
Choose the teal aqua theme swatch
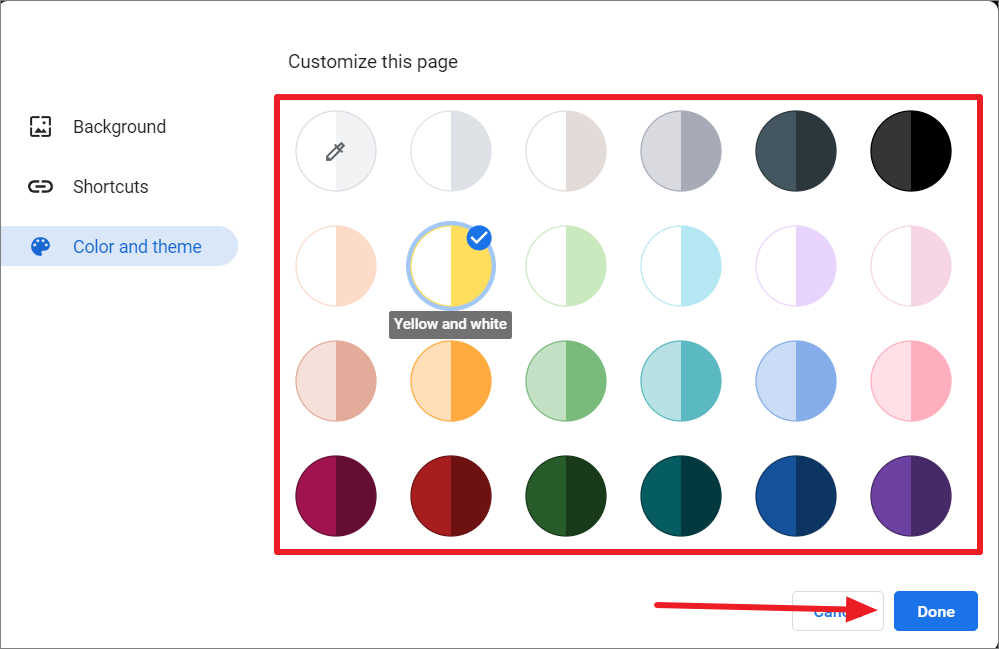pyautogui.click(x=681, y=381)
